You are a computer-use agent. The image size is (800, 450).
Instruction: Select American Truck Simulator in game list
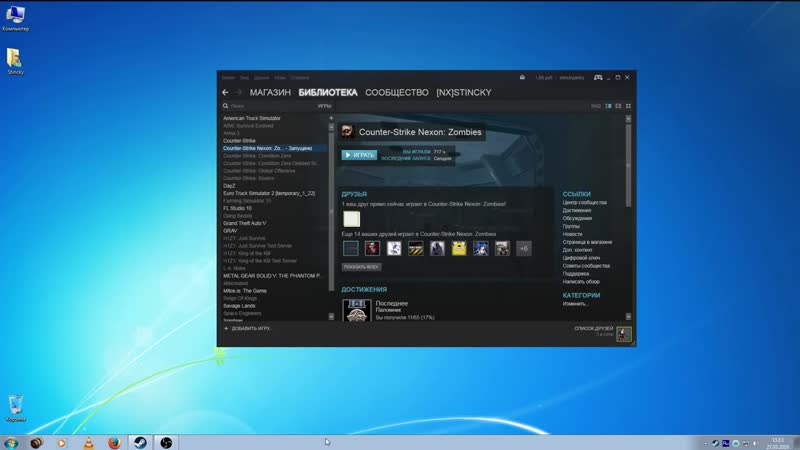(252, 118)
